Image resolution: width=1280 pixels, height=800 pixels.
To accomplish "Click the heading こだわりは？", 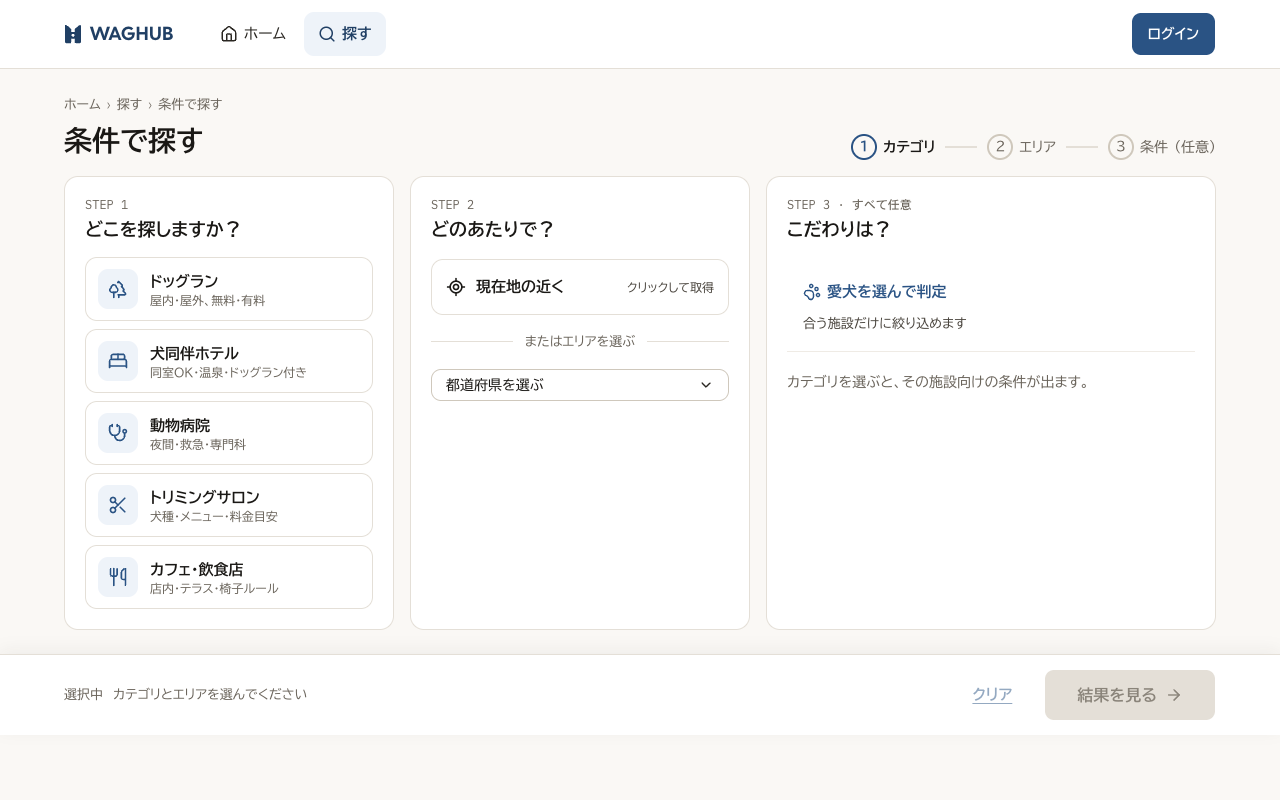I will [x=839, y=229].
